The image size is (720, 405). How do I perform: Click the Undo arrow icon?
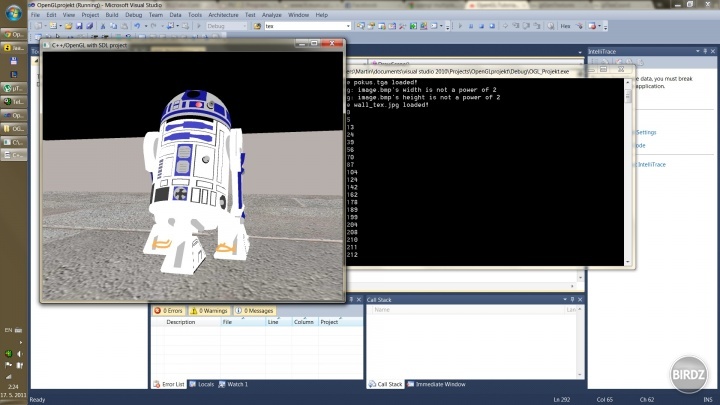[x=137, y=26]
